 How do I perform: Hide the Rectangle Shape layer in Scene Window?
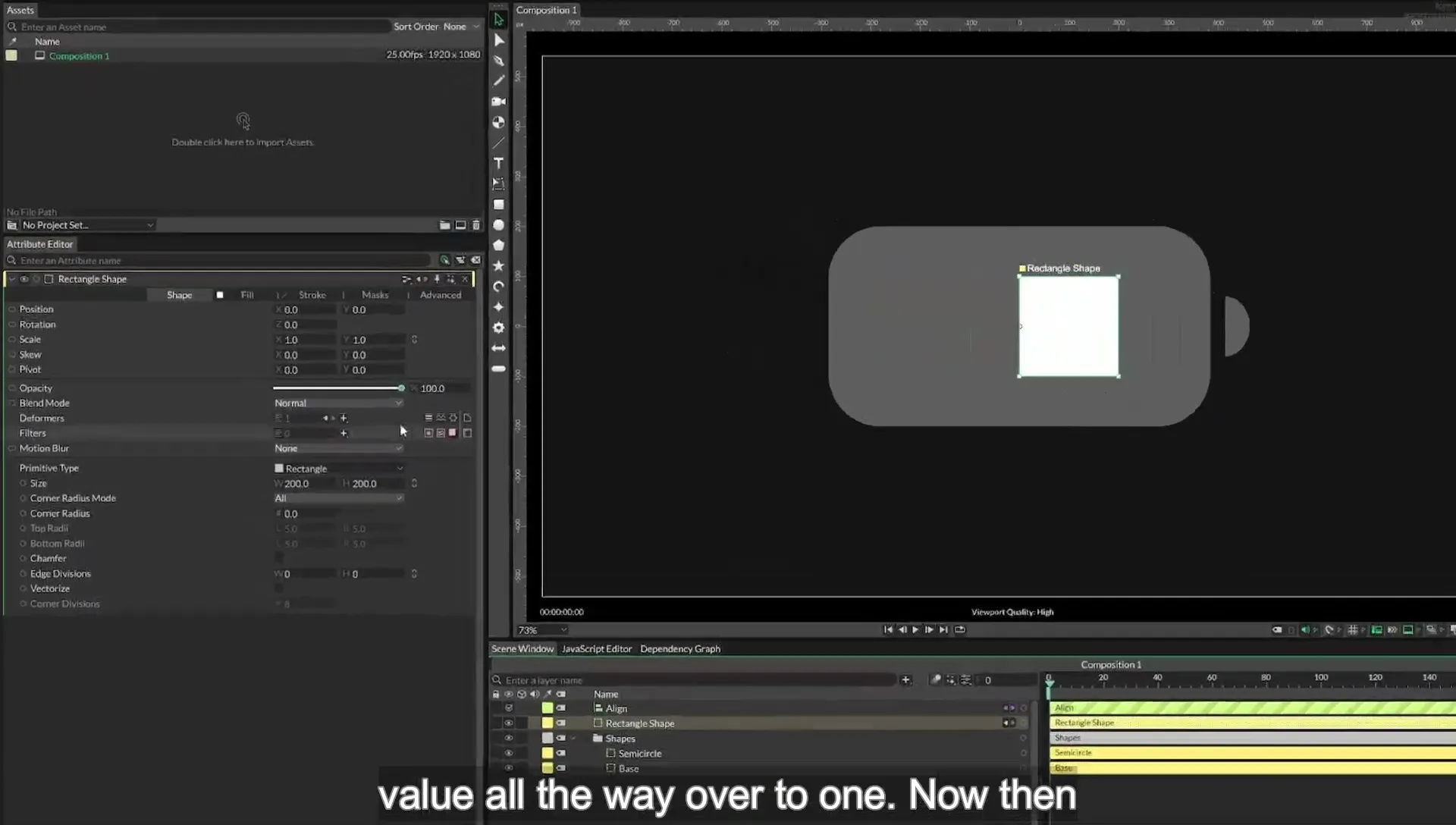click(x=509, y=723)
